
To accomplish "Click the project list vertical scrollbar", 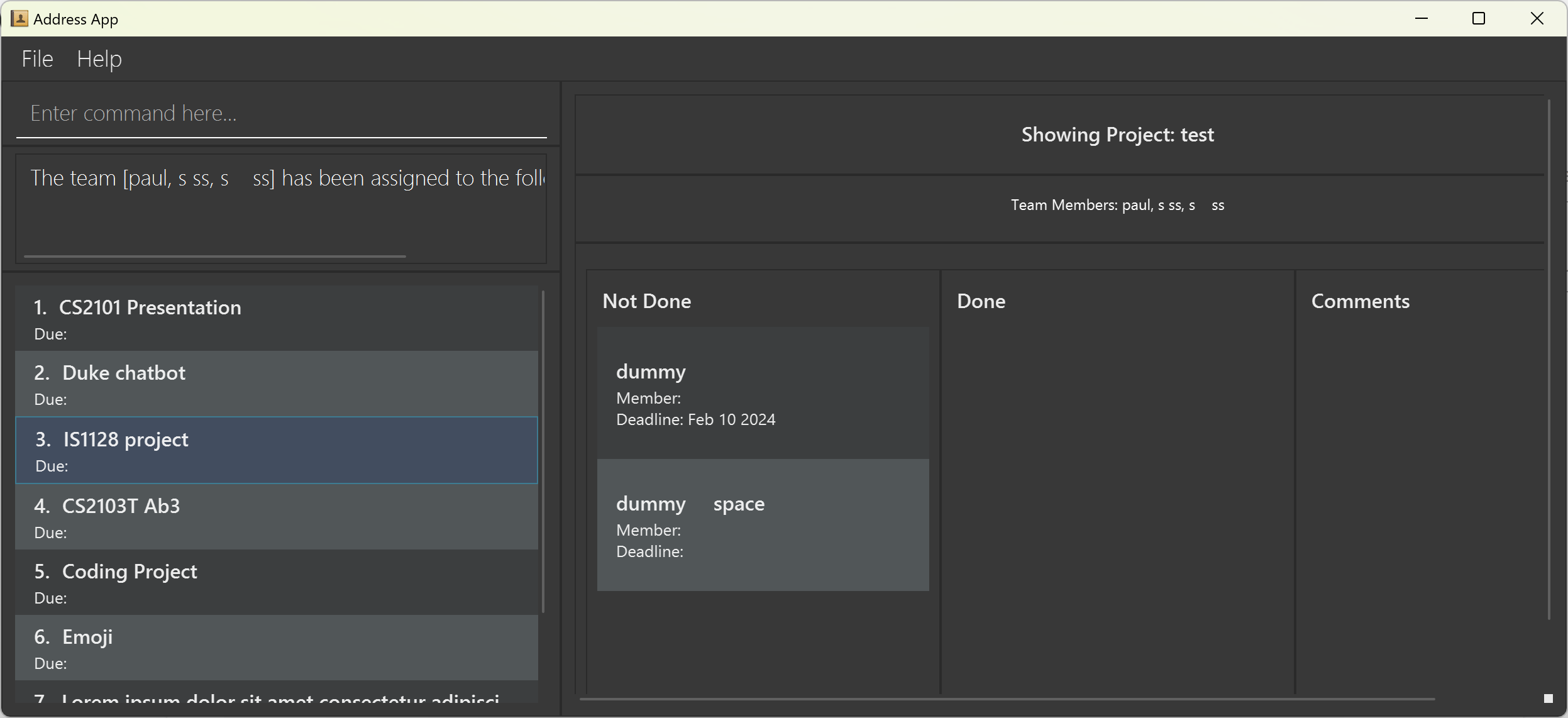I will [543, 451].
